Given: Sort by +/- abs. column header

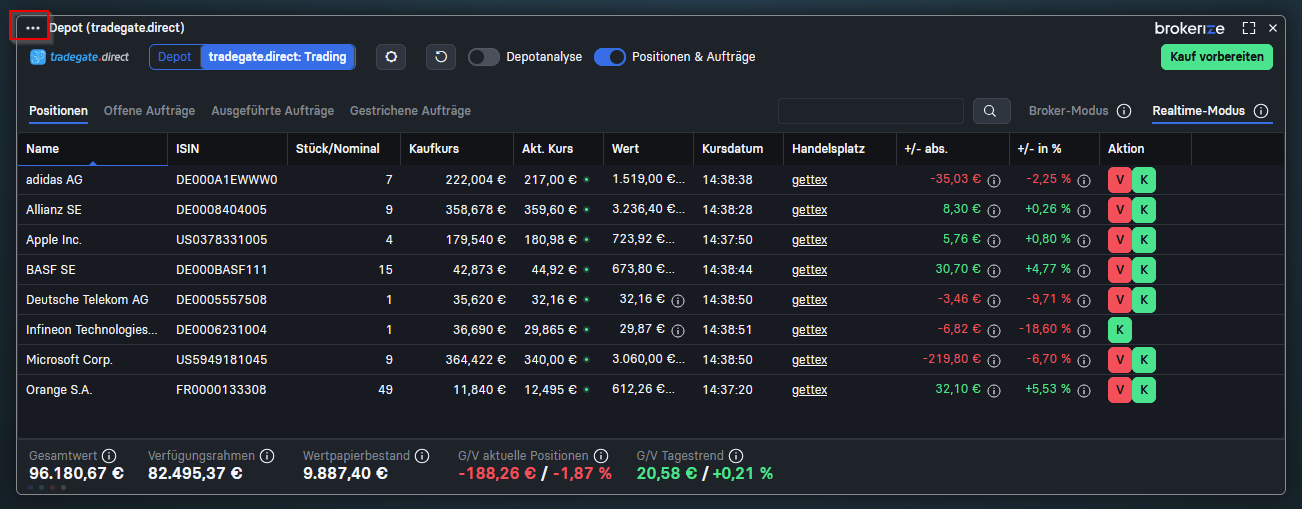Looking at the screenshot, I should coord(952,149).
